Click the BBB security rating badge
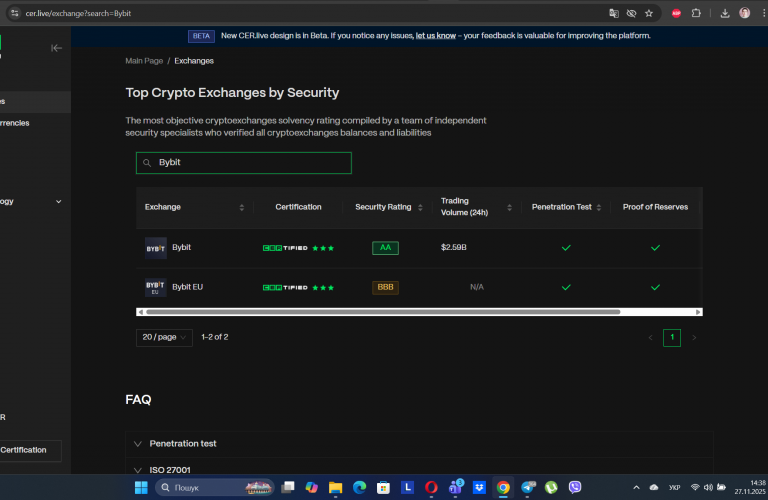This screenshot has height=500, width=768. click(x=385, y=287)
